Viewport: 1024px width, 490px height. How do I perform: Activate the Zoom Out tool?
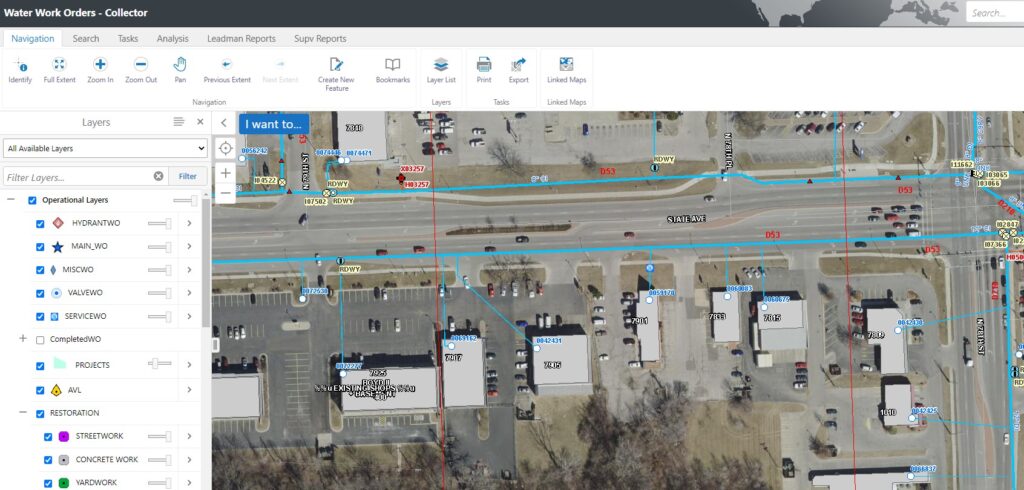(141, 71)
